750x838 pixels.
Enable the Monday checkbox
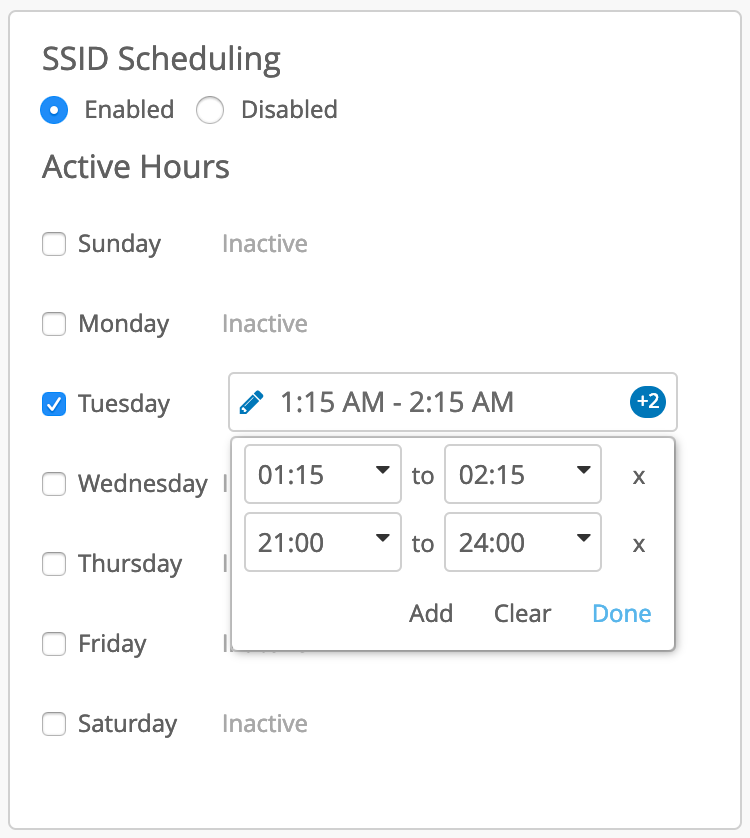54,323
